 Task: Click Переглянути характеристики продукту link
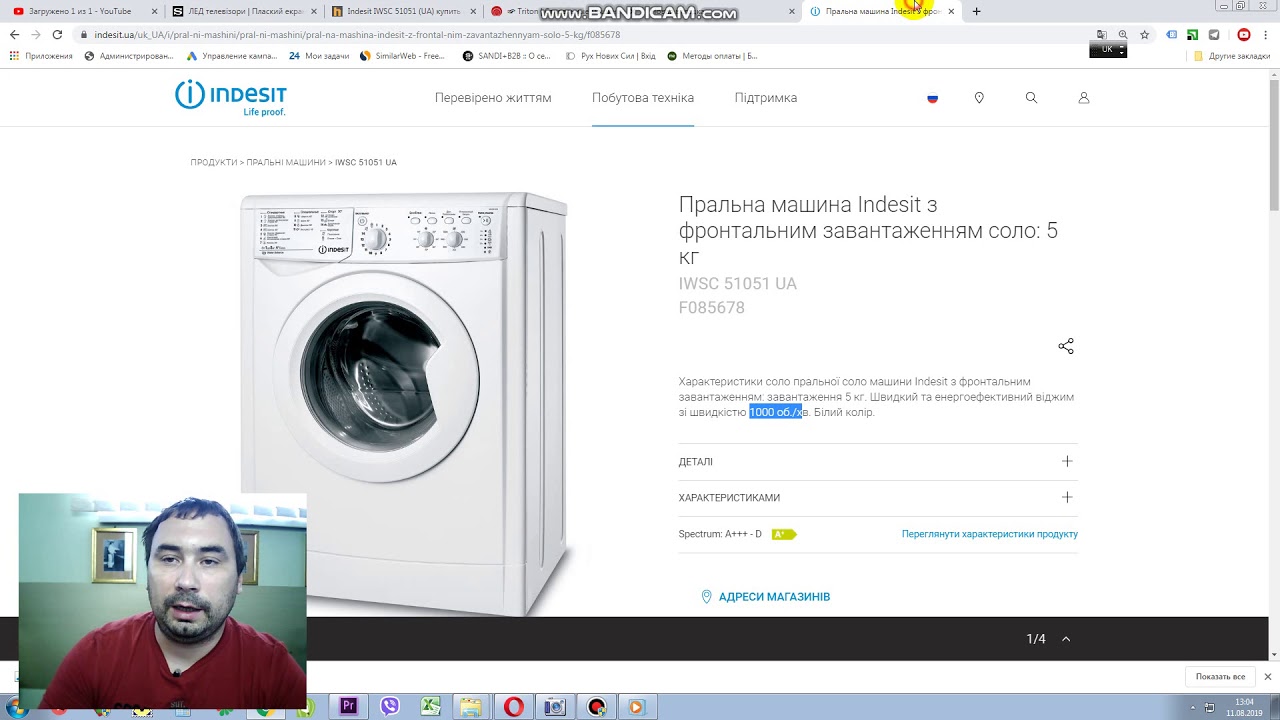(990, 534)
